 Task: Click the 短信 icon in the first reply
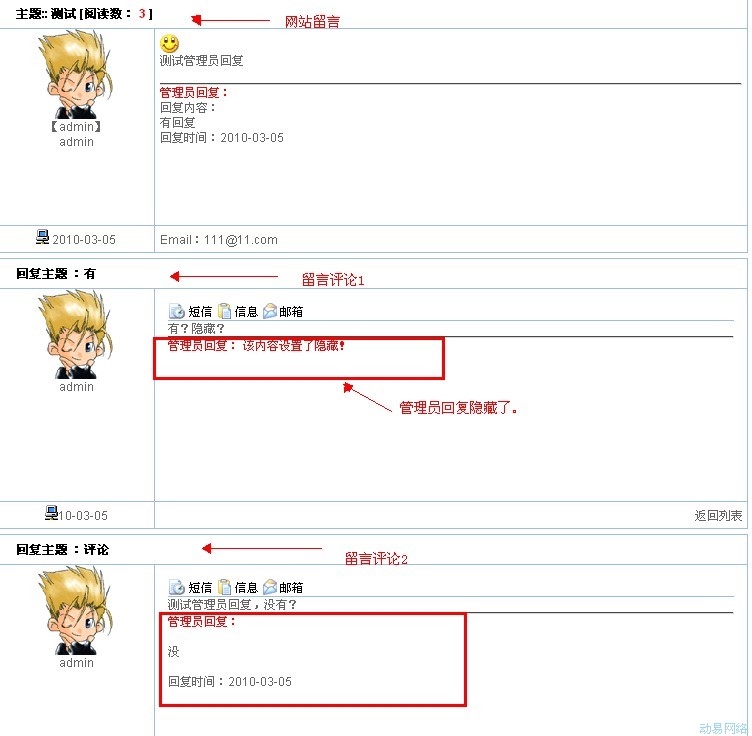[x=176, y=311]
